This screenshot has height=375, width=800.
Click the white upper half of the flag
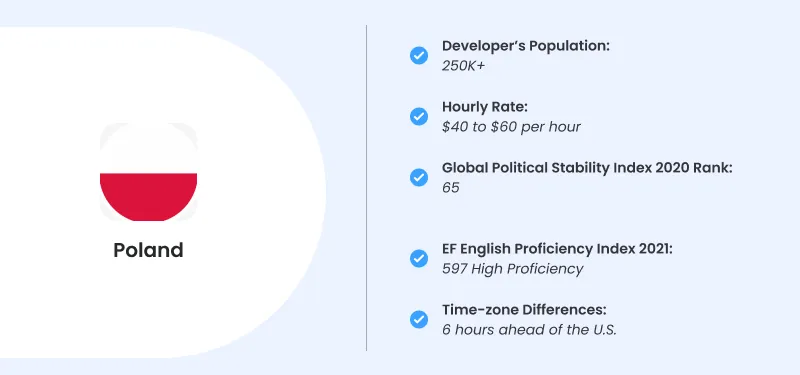pos(148,148)
